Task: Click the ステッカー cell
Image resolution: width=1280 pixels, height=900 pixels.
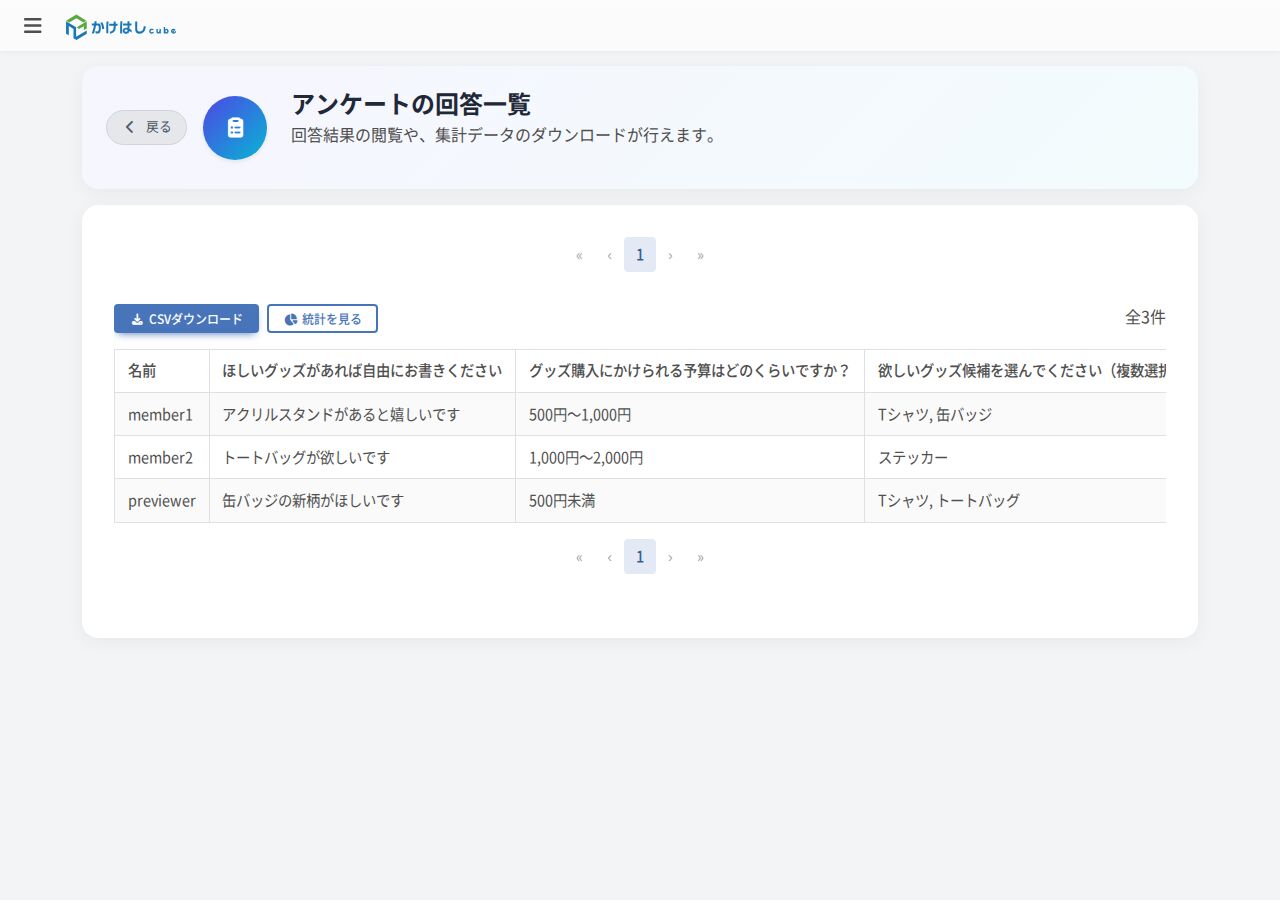Action: point(1016,457)
